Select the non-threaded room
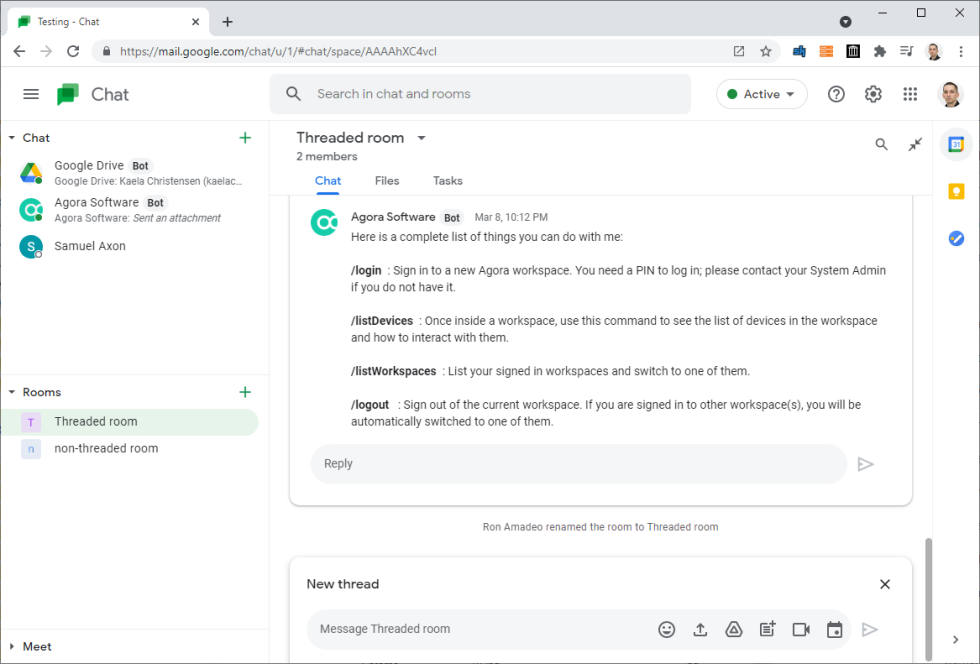This screenshot has width=980, height=664. [x=131, y=448]
